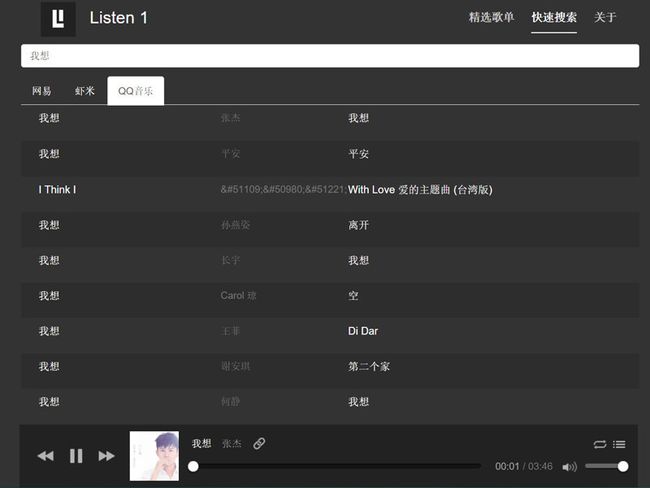Click the song progress bar handle
The height and width of the screenshot is (488, 650).
point(193,466)
